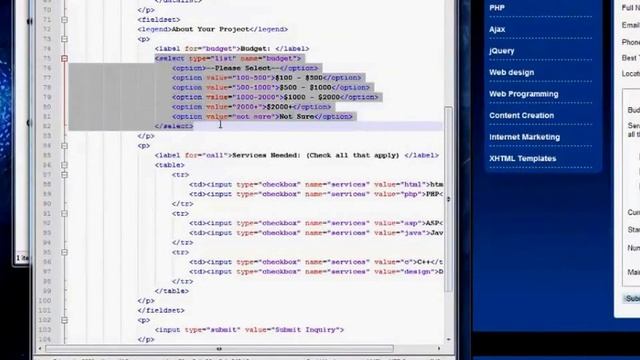This screenshot has height=360, width=640.
Task: Collapse the tr fold marker on line 91
Action: (64, 213)
